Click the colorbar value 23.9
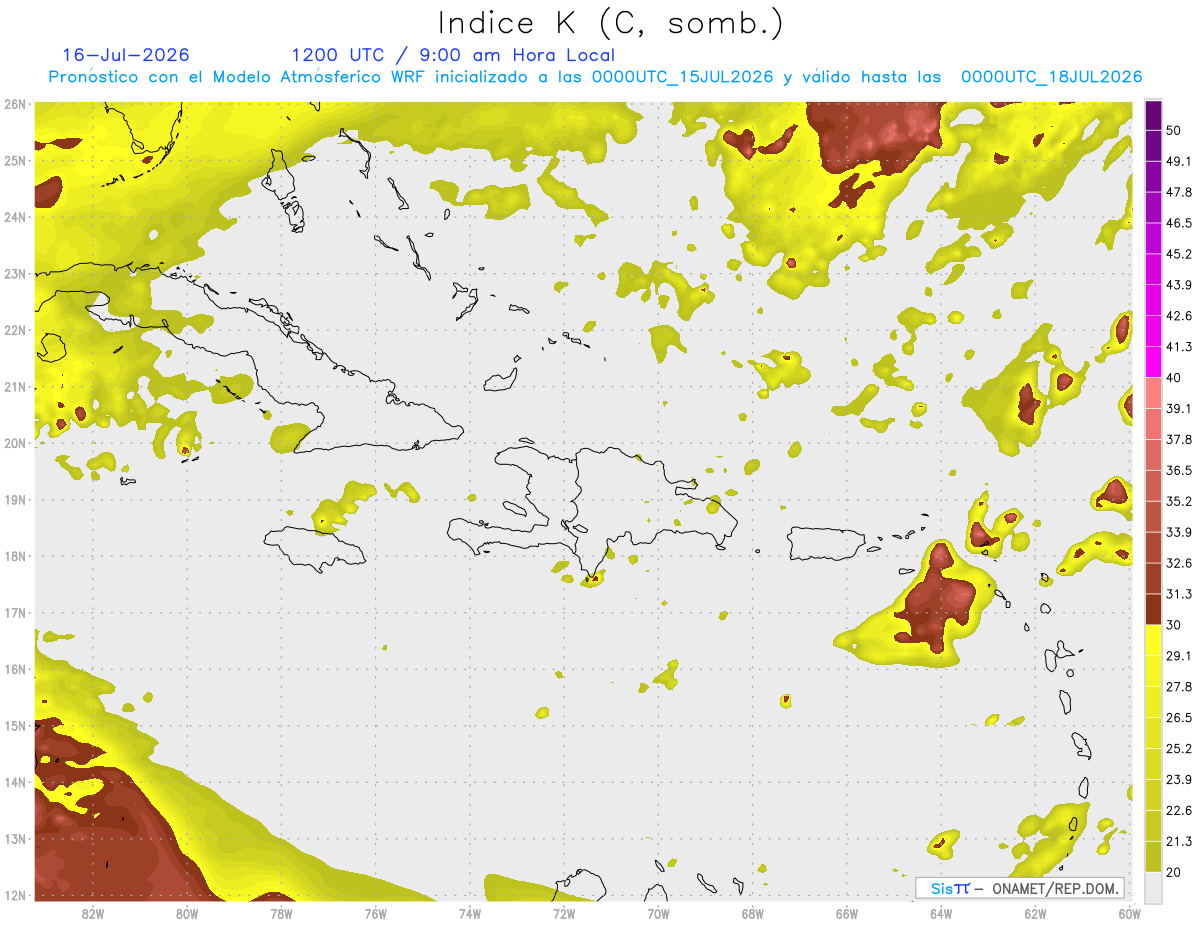Screen dimensions: 1200x927 tap(1179, 779)
